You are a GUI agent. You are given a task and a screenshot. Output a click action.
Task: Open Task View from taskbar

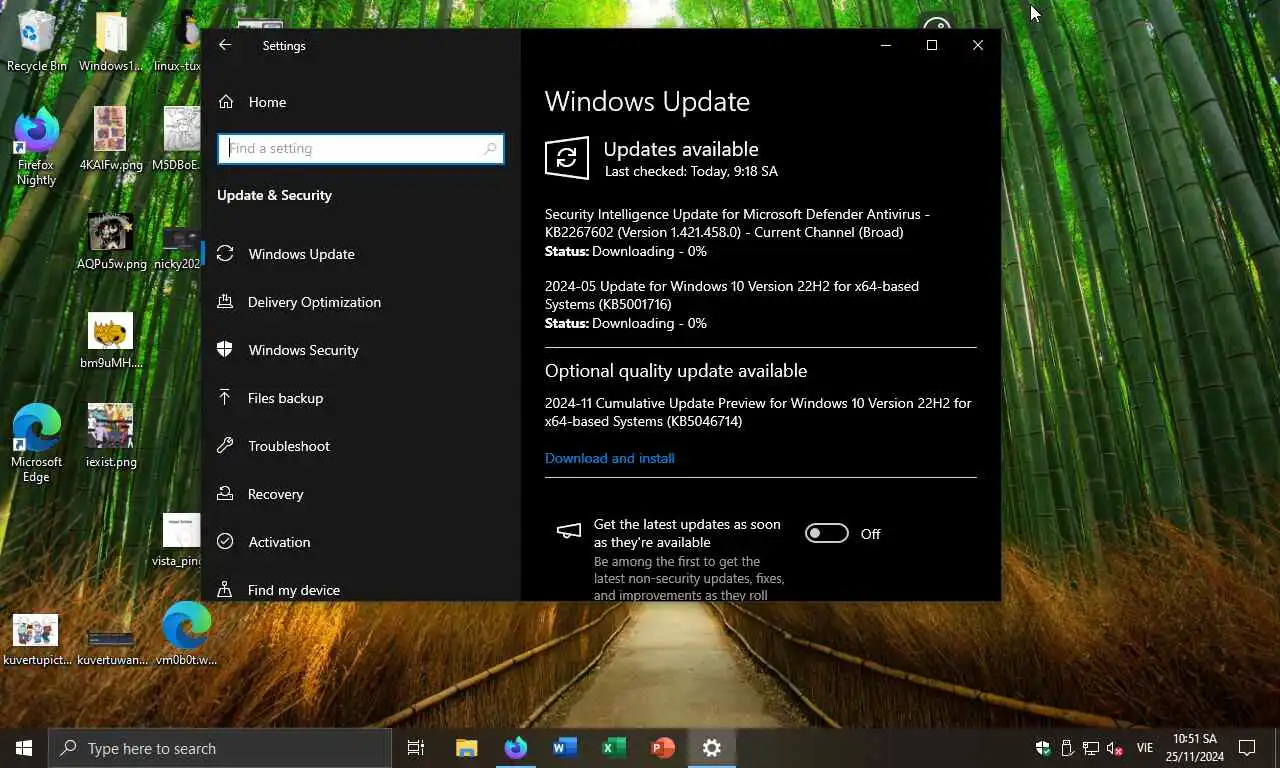pyautogui.click(x=416, y=748)
